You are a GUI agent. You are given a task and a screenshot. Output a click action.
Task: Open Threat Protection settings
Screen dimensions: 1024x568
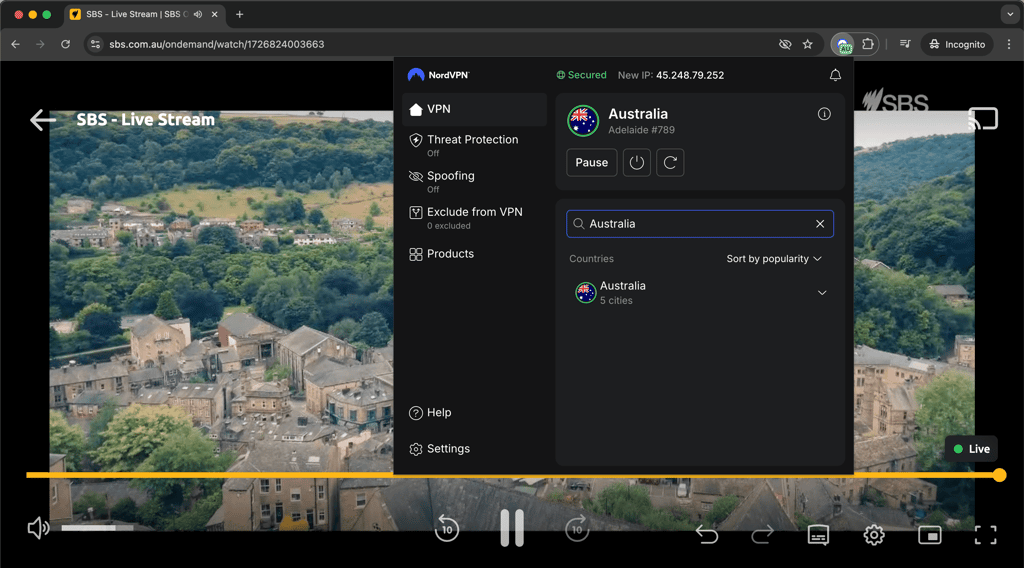(475, 145)
